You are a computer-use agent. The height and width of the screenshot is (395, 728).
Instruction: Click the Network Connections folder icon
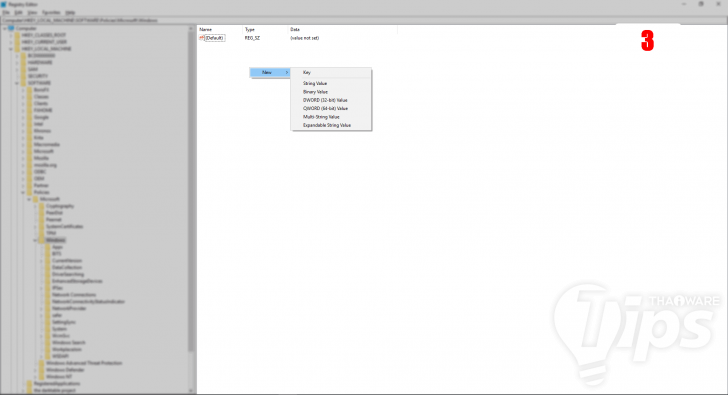click(x=47, y=295)
